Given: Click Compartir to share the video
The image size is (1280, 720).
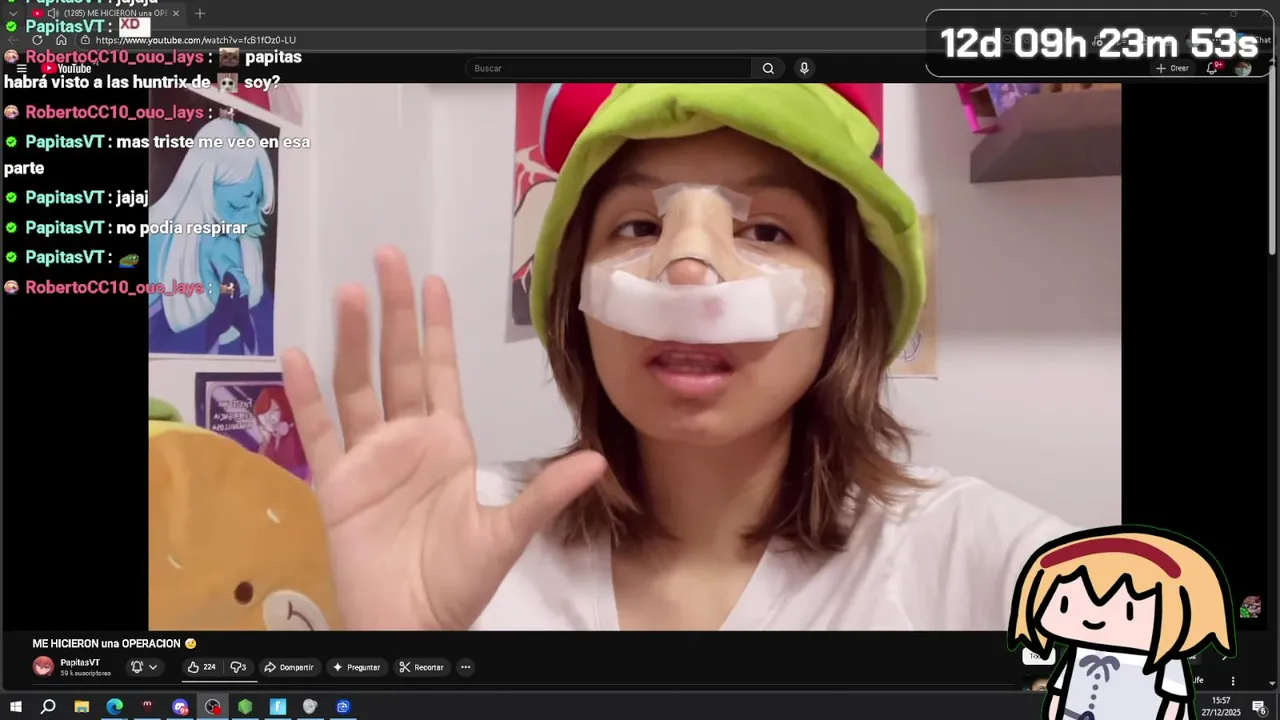Looking at the screenshot, I should [289, 667].
